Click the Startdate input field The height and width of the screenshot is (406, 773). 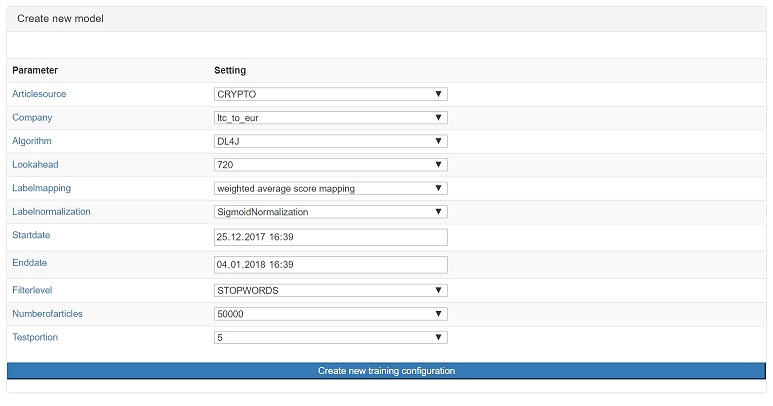point(330,238)
